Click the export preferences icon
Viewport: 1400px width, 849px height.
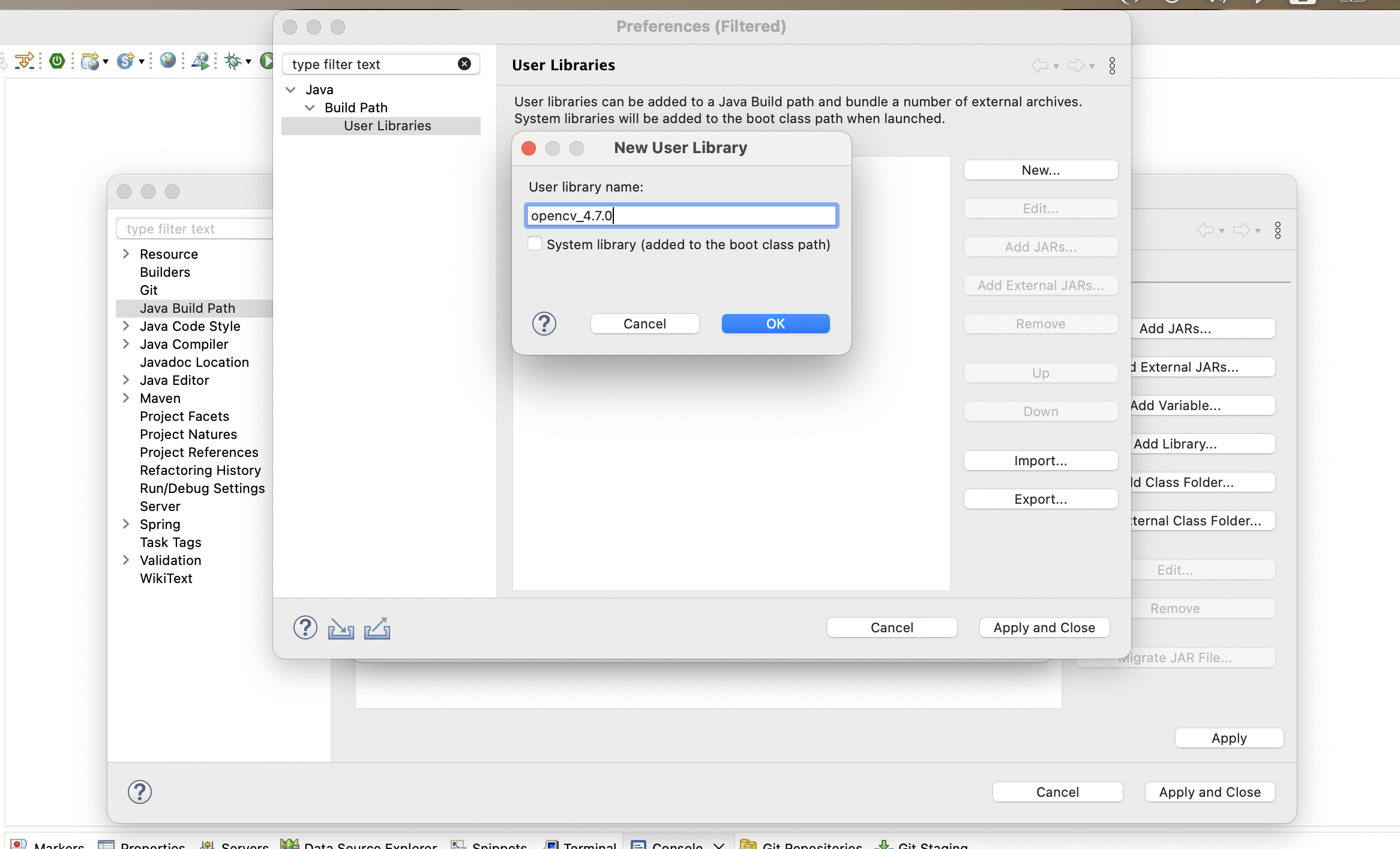pyautogui.click(x=377, y=628)
